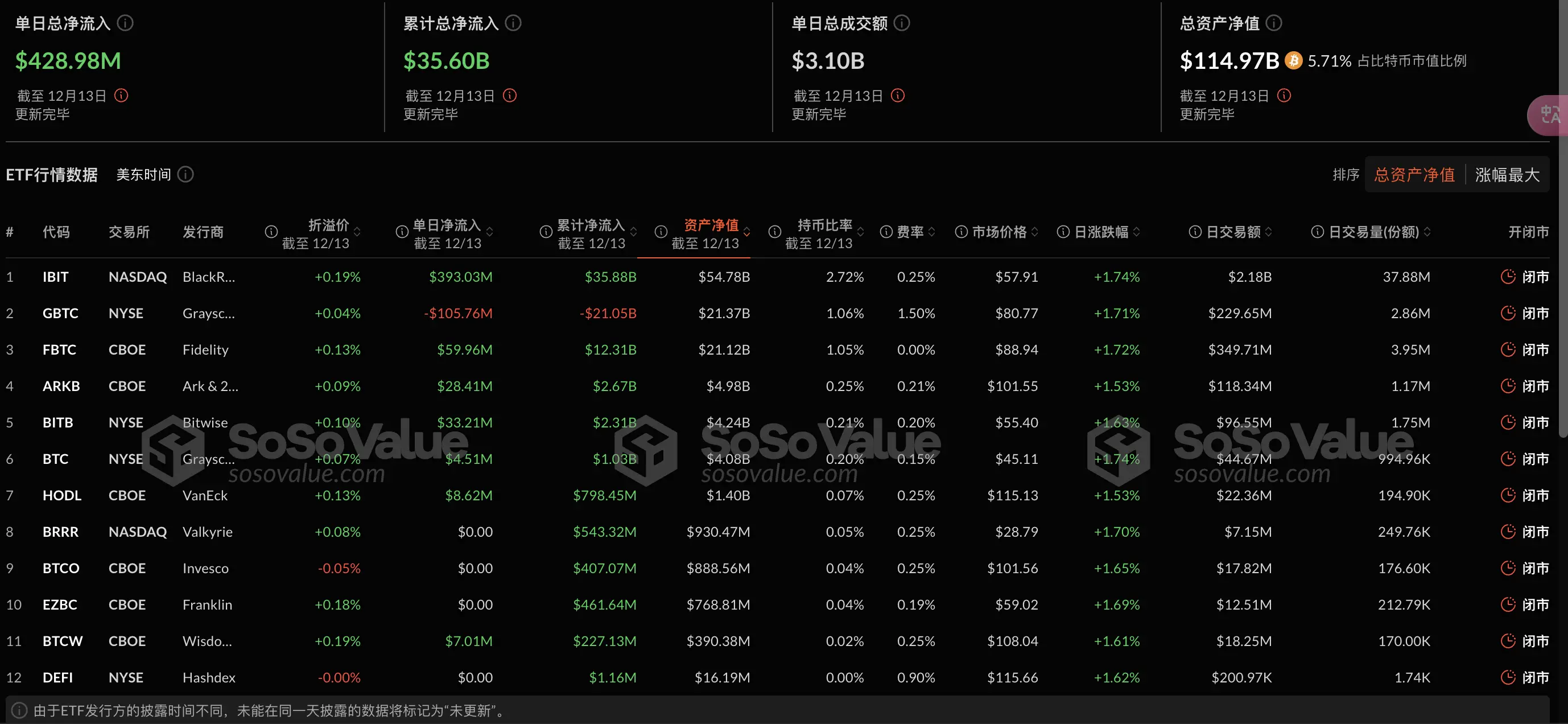Click info icon in the disclosure footer note

[x=19, y=710]
